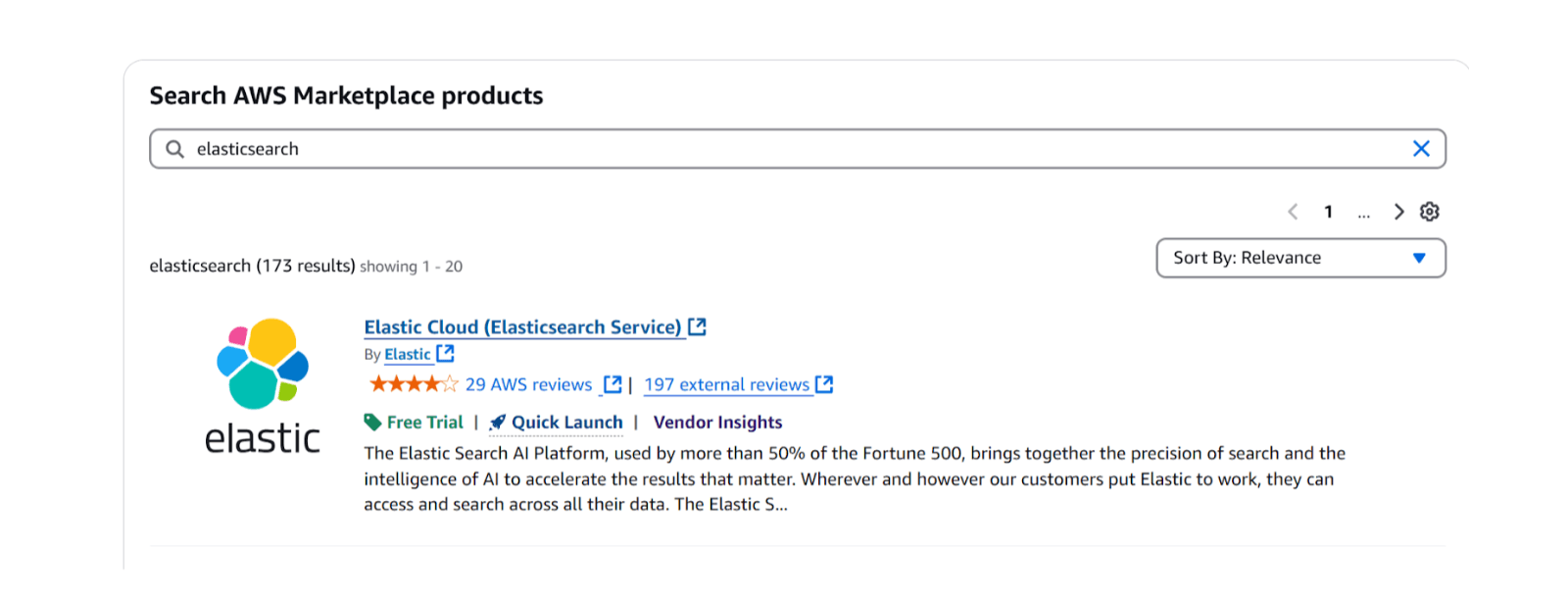Click the external link icon next to Elastic seller
The image size is (1568, 599).
[x=446, y=353]
